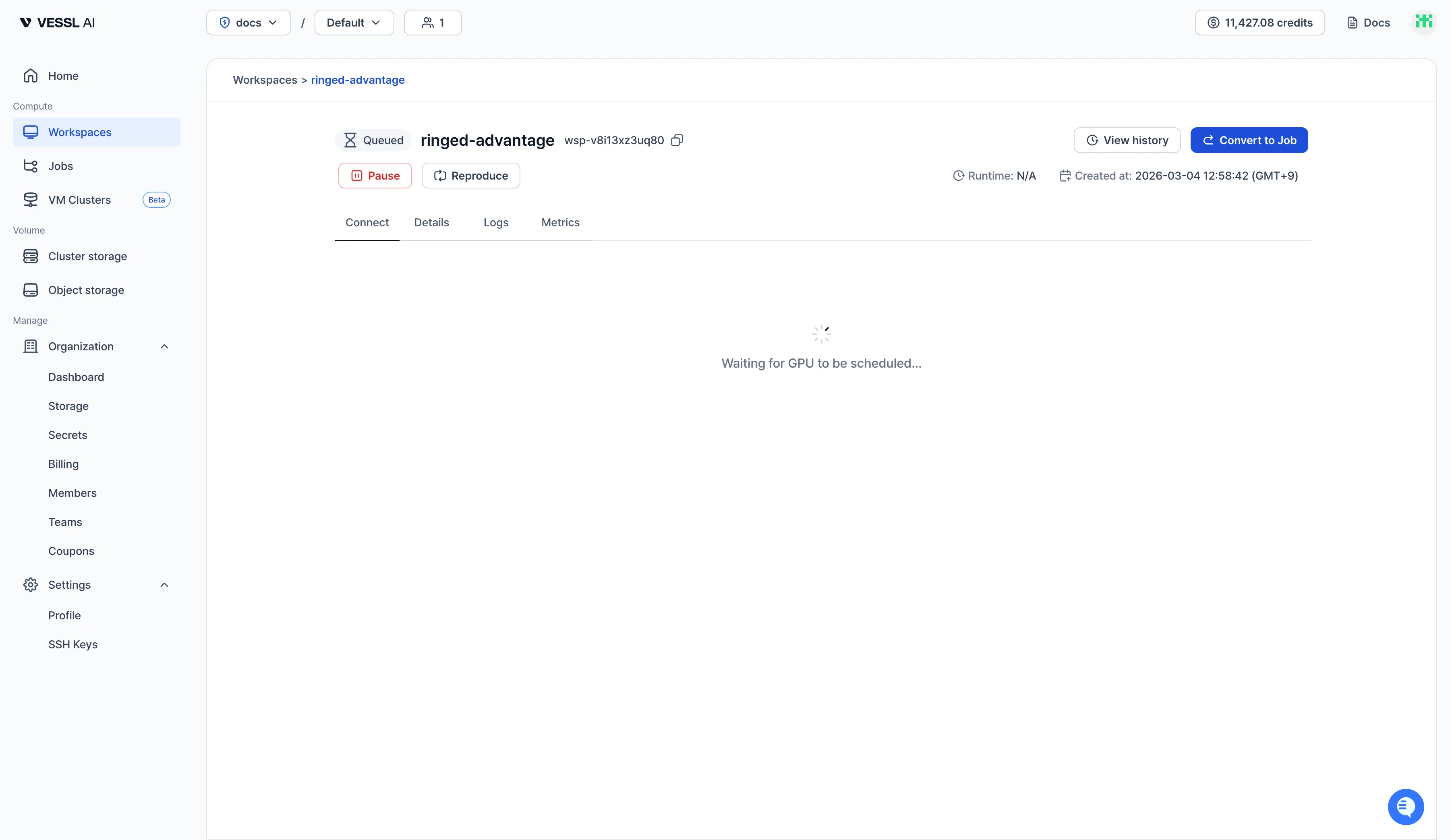Click the View history button
Image resolution: width=1450 pixels, height=840 pixels.
(1127, 141)
